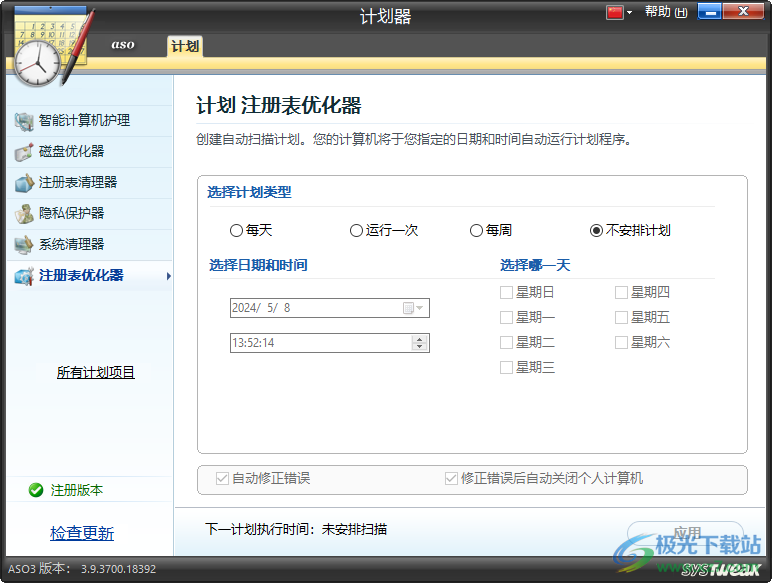This screenshot has width=772, height=583.
Task: Open the language selection dropdown arrow
Action: tap(629, 13)
